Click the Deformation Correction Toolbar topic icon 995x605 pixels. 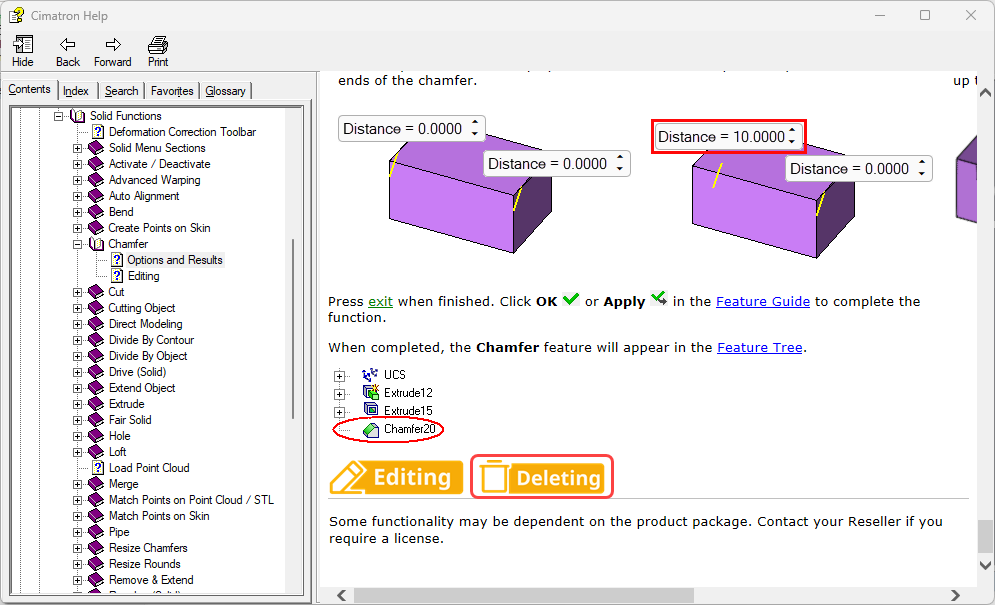[x=98, y=132]
